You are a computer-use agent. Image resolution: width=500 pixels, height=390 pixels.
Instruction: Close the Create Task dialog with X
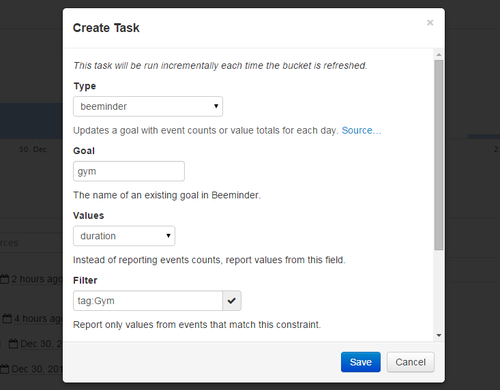pos(430,23)
